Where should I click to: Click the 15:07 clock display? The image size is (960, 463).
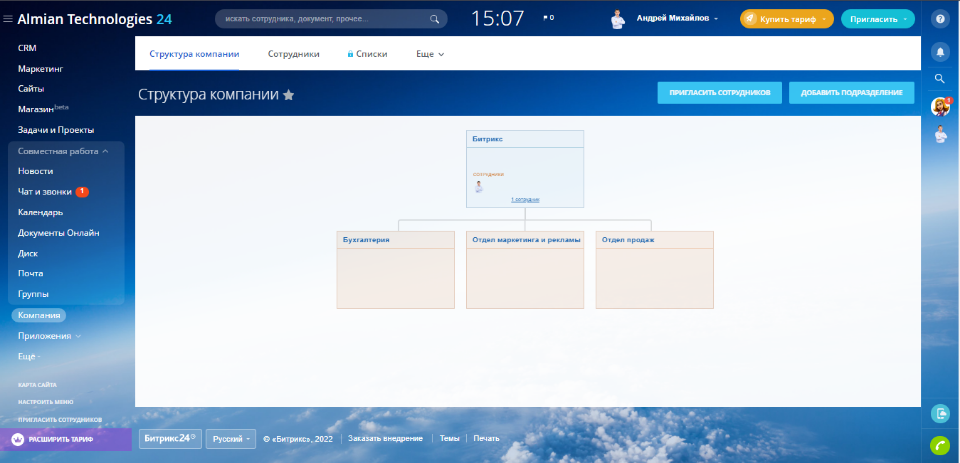pos(497,18)
